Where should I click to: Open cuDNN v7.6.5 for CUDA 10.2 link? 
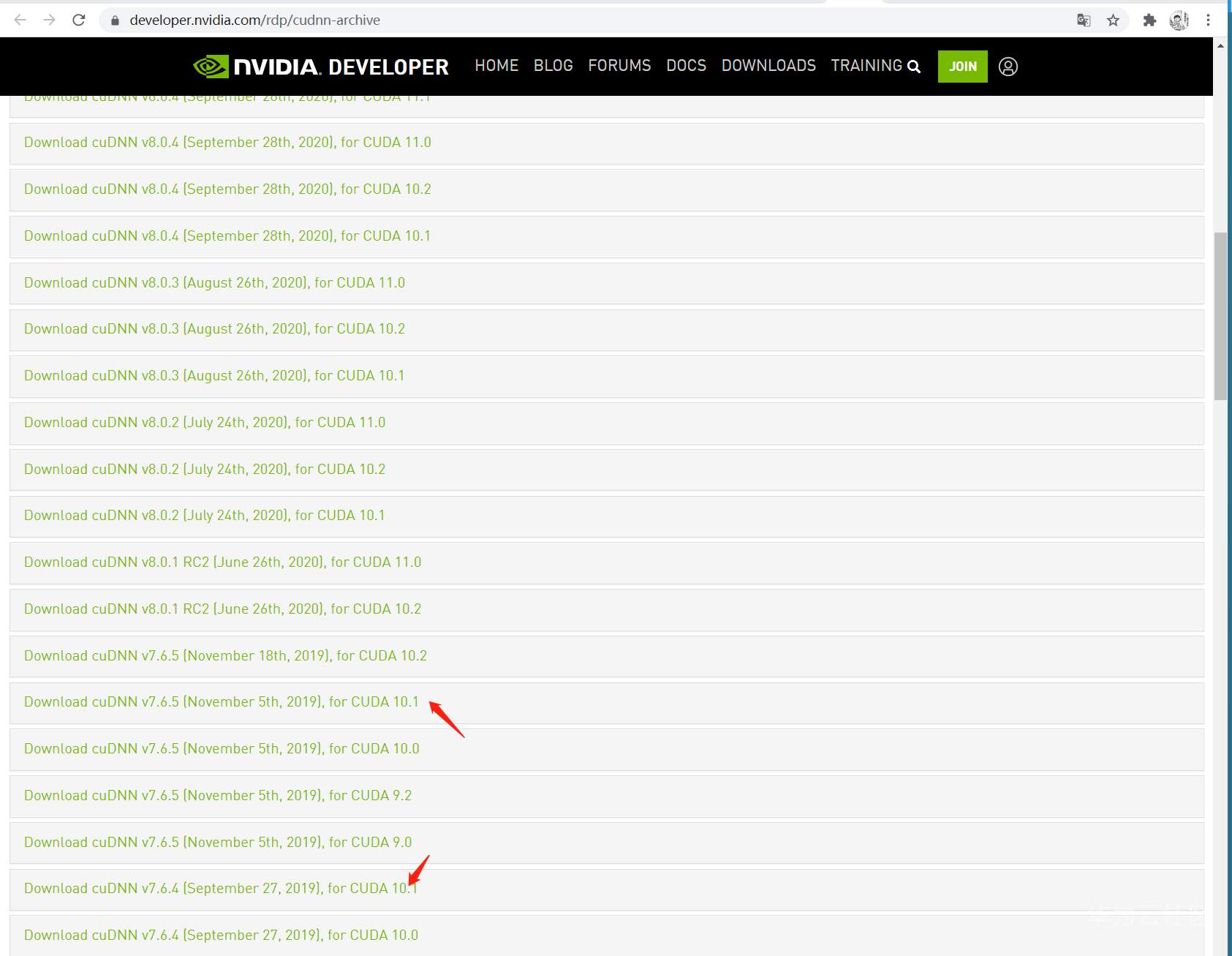tap(225, 656)
